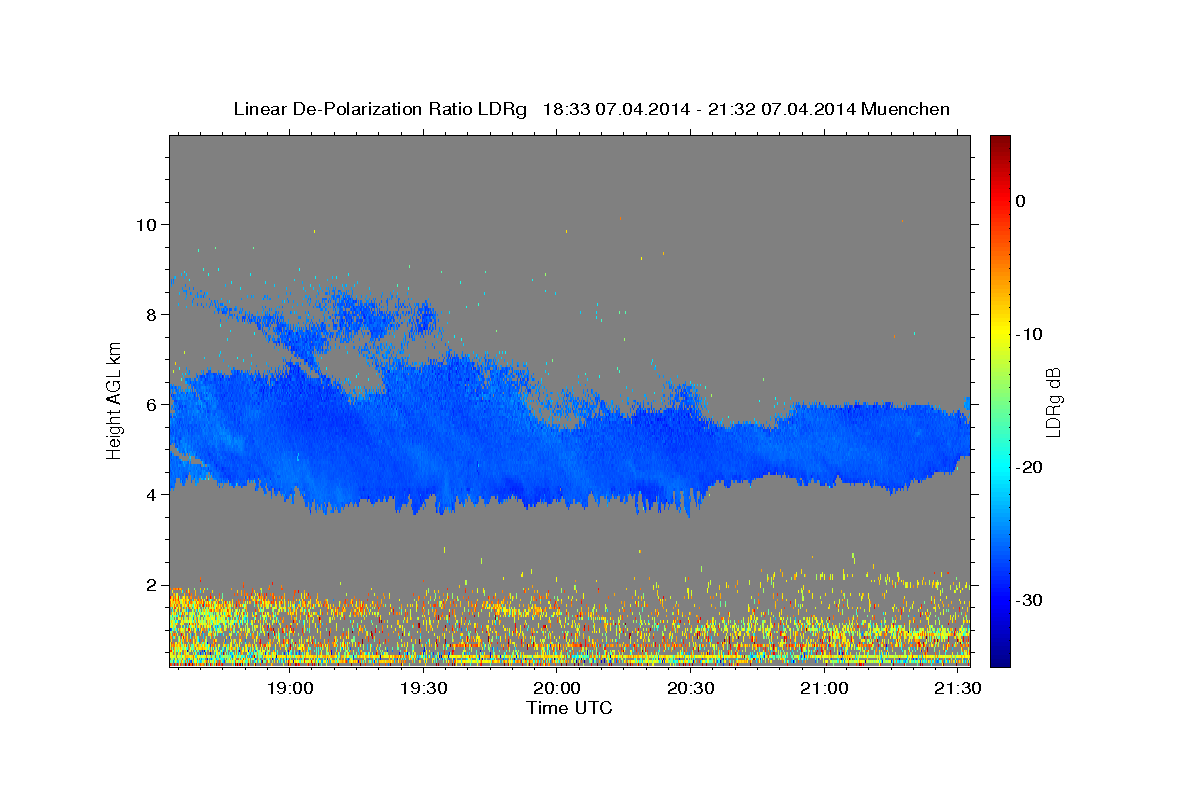Select the 19:30 time tick label
The image size is (1200, 800).
coord(423,689)
